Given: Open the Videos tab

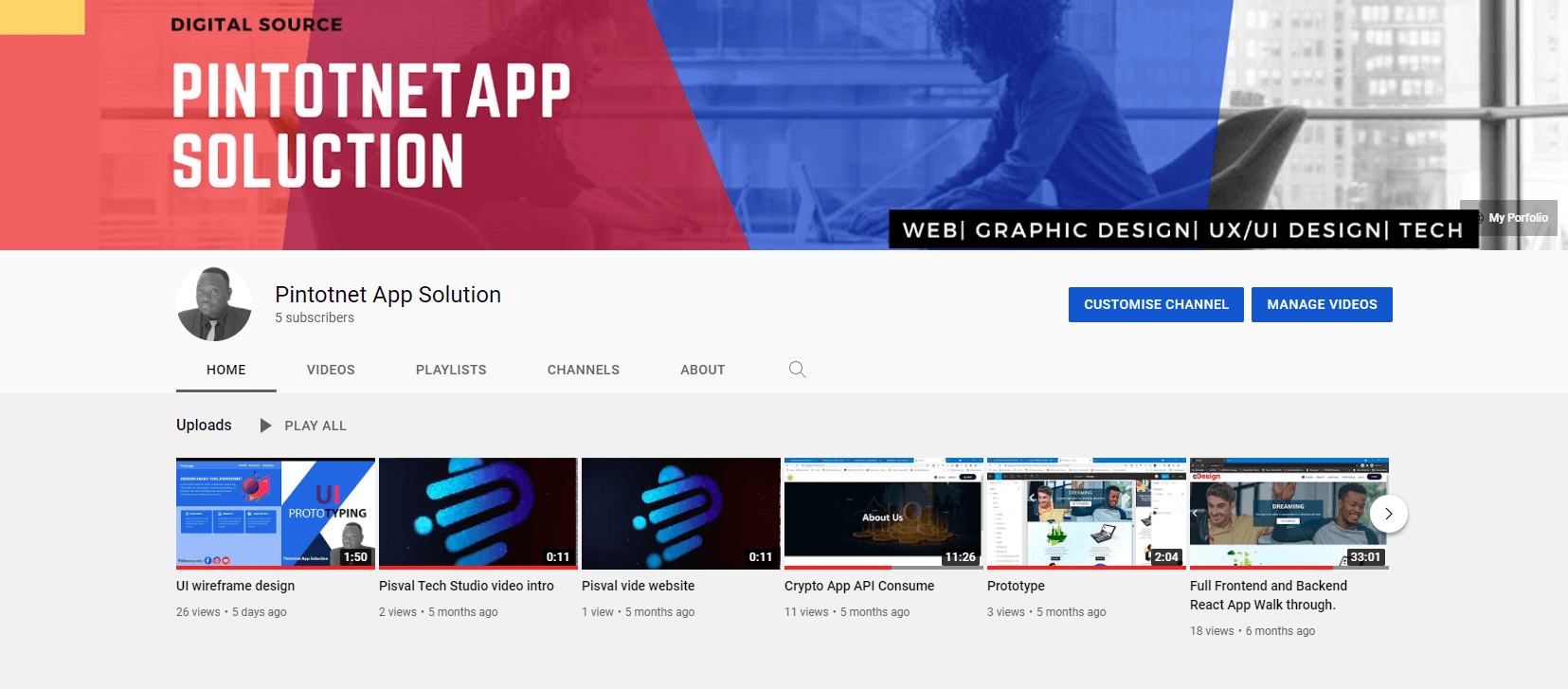Looking at the screenshot, I should tap(331, 370).
